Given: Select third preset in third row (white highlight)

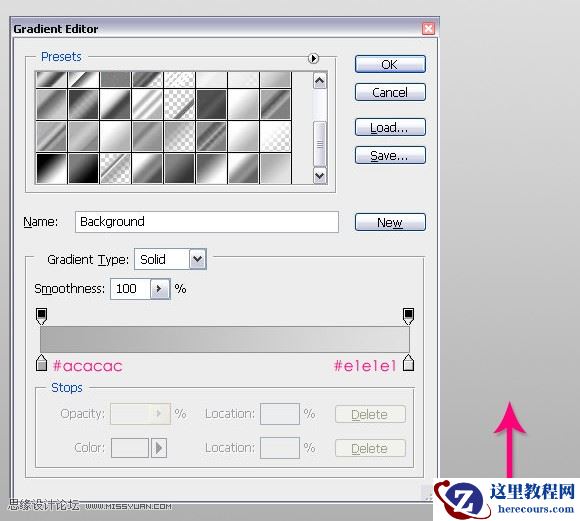Looking at the screenshot, I should click(x=116, y=137).
